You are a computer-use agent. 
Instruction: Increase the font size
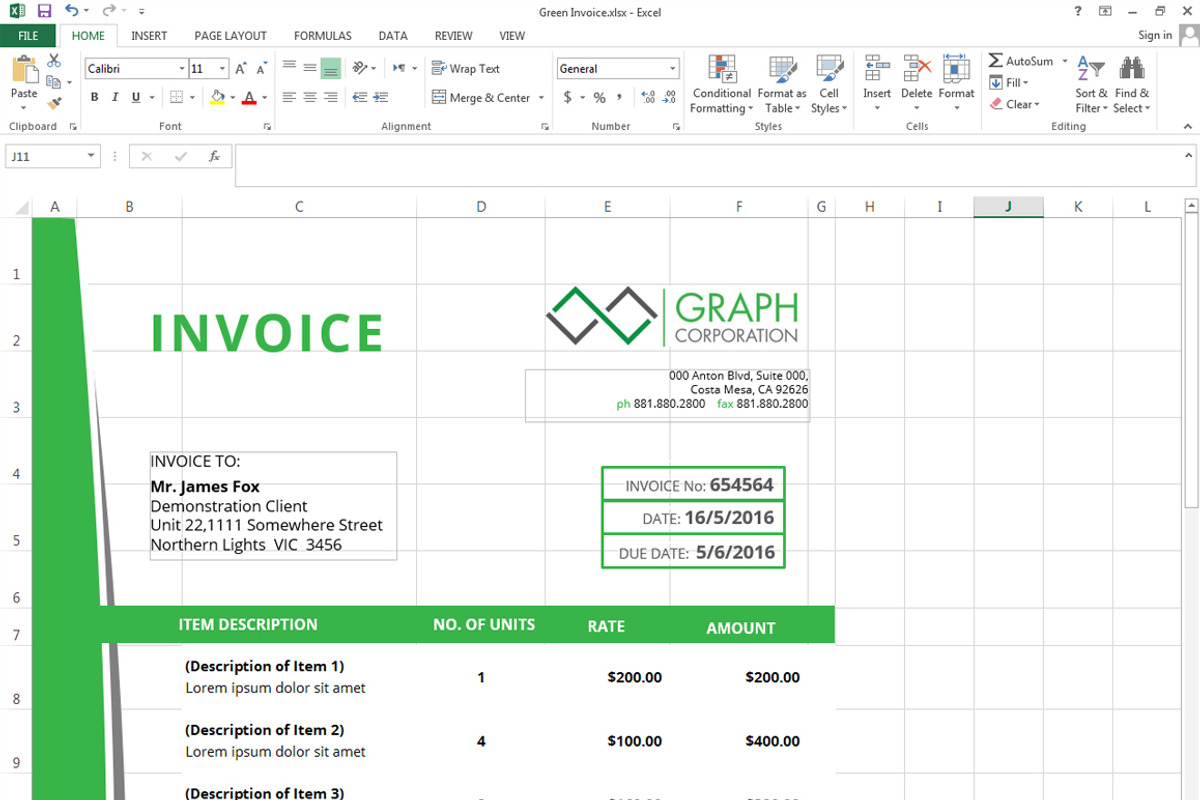pyautogui.click(x=241, y=69)
